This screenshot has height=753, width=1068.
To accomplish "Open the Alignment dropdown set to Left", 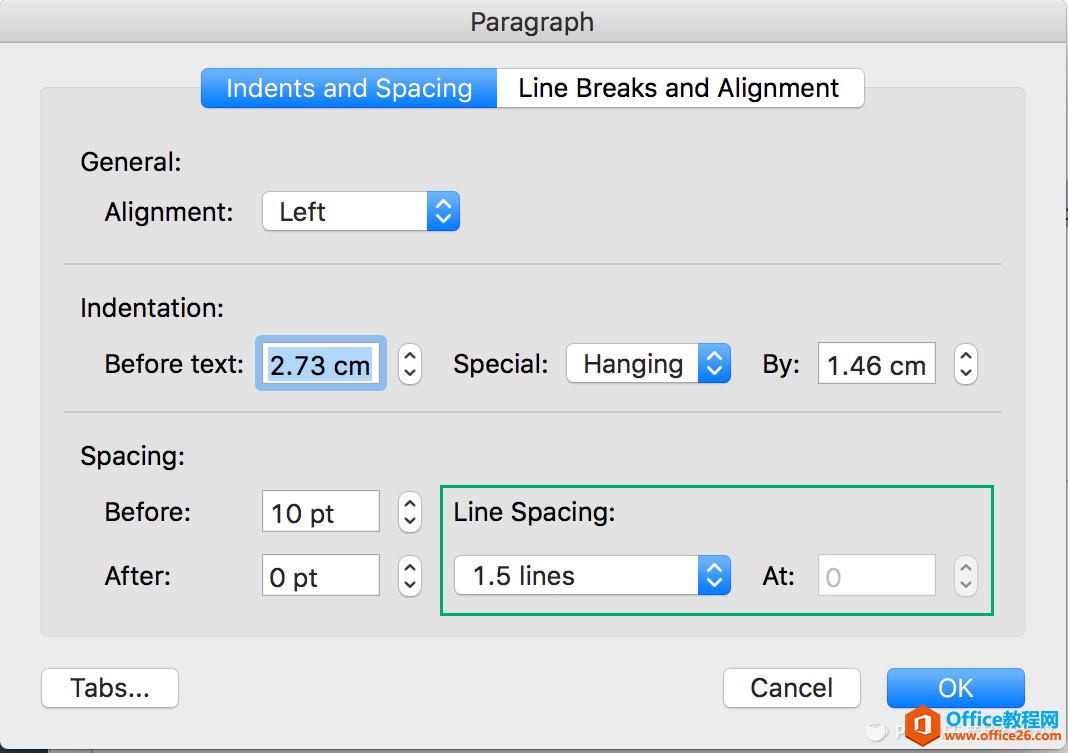I will pyautogui.click(x=360, y=212).
